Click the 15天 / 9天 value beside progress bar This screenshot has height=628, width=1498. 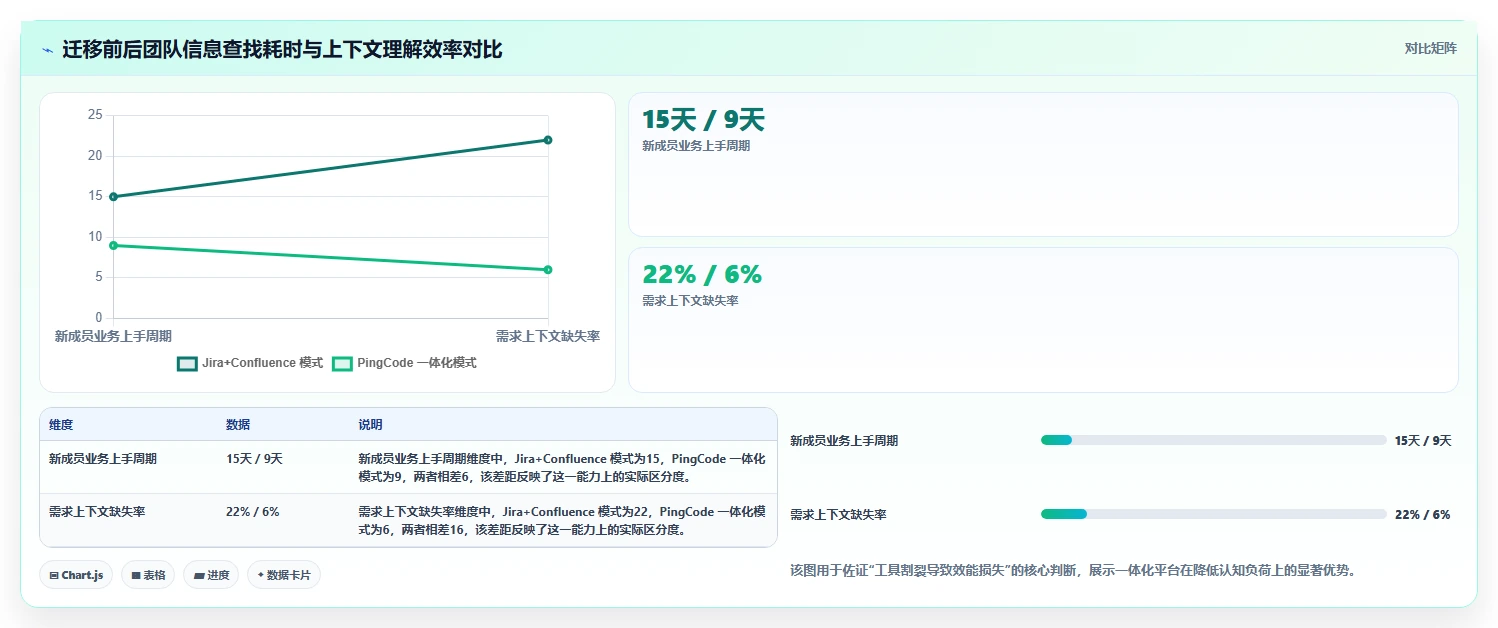click(x=1422, y=440)
